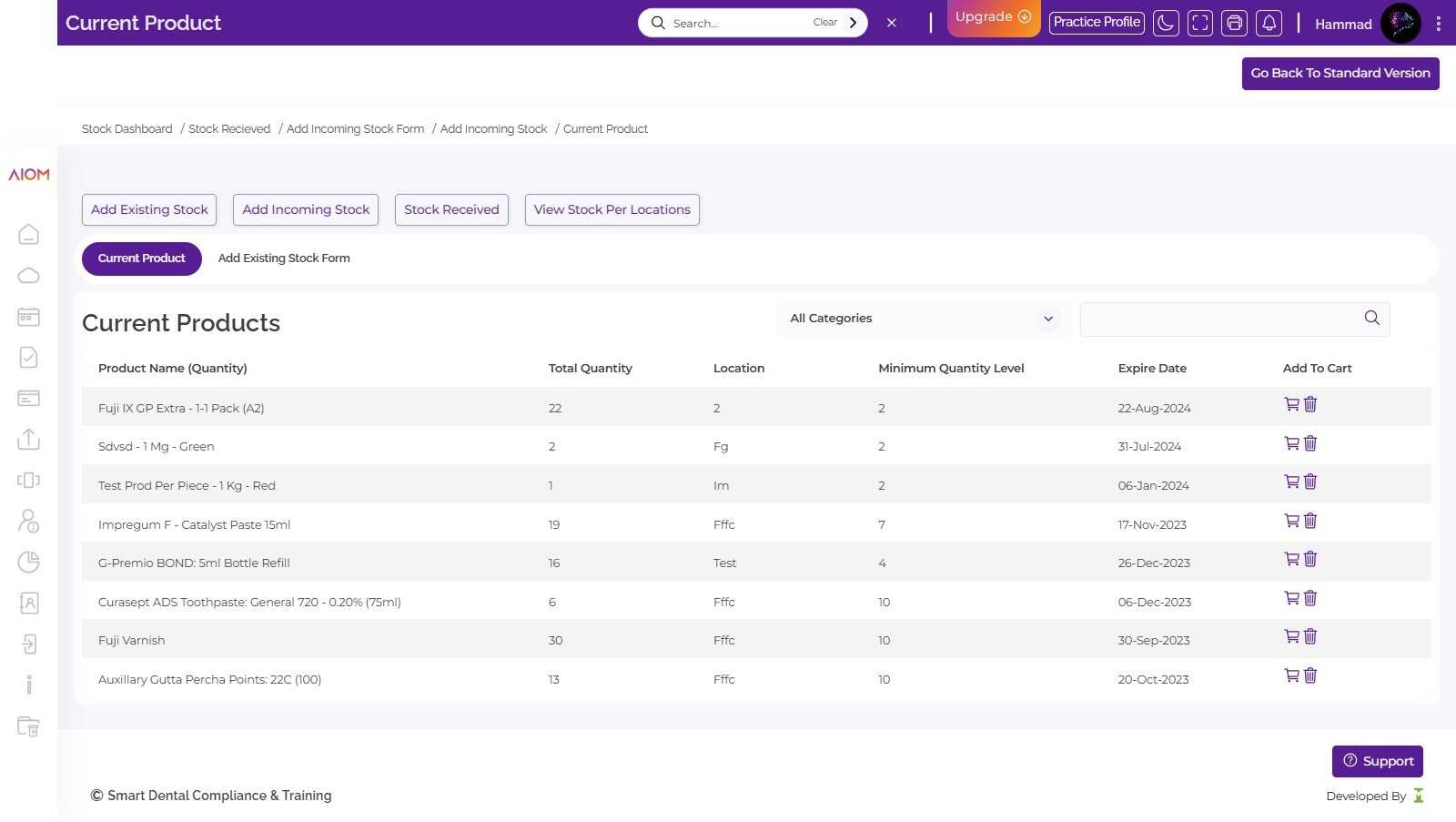Click the product filter search field

pos(1219,319)
